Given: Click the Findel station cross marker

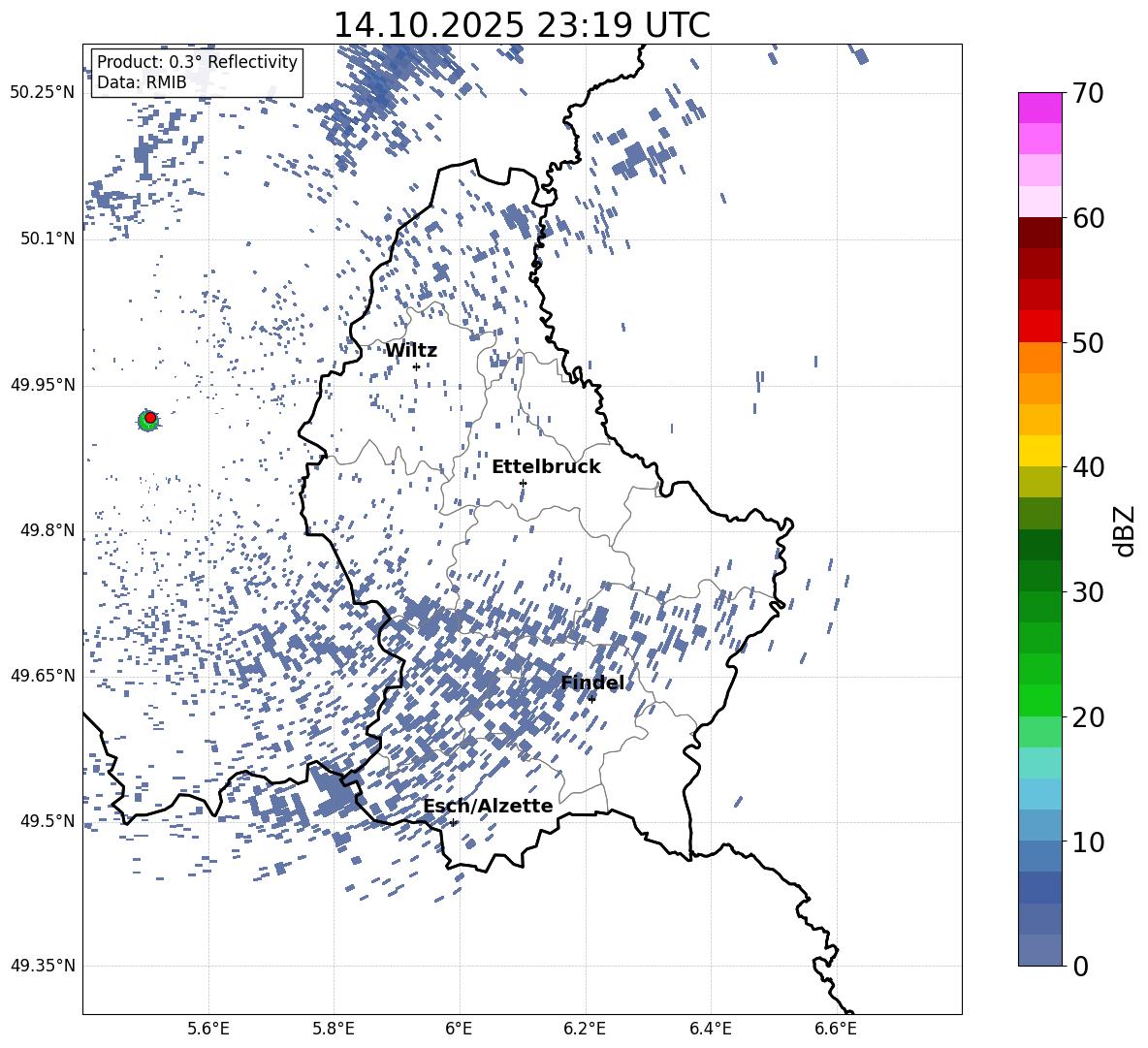Looking at the screenshot, I should 591,699.
